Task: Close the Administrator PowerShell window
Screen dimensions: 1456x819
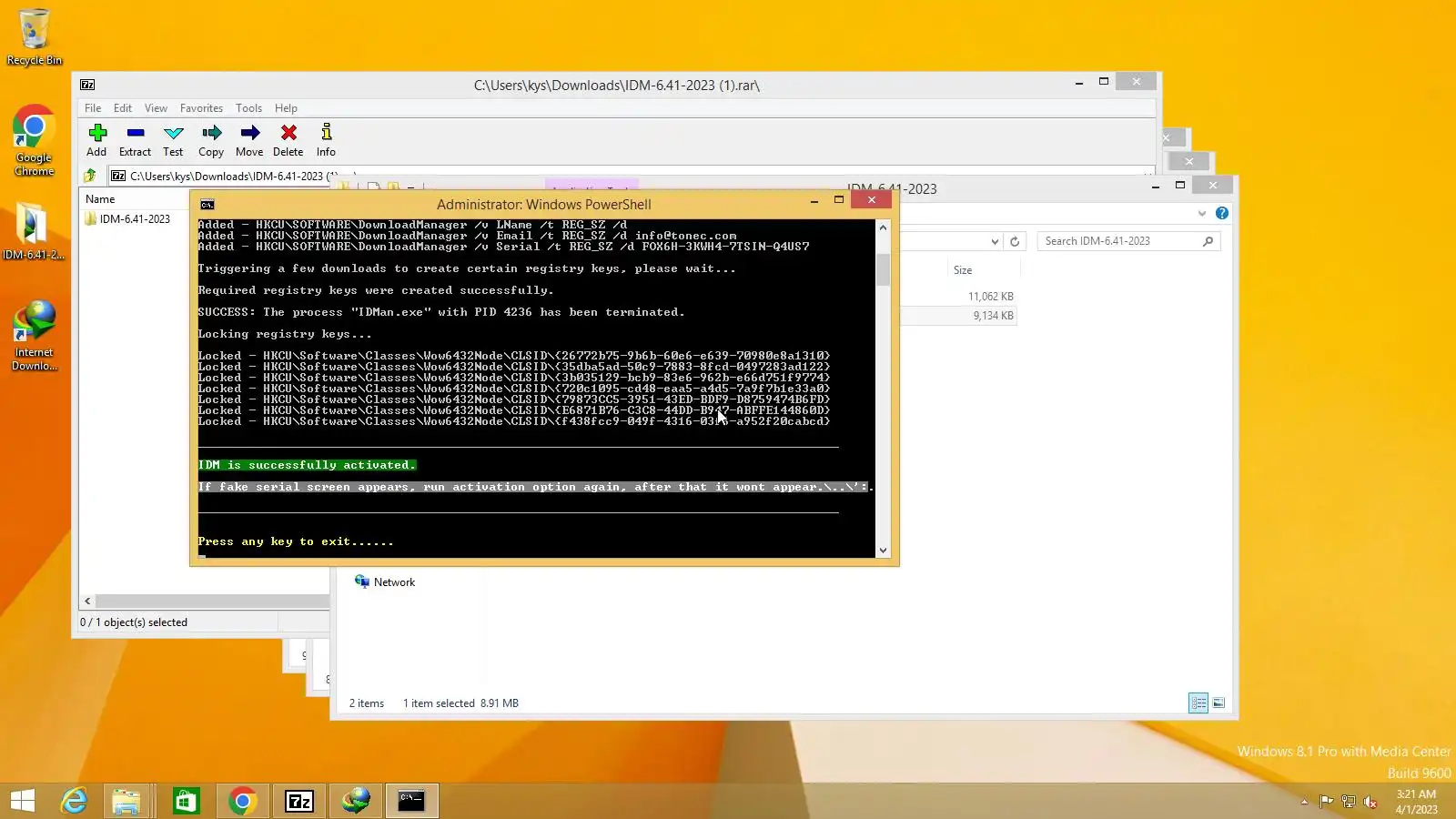Action: tap(872, 200)
